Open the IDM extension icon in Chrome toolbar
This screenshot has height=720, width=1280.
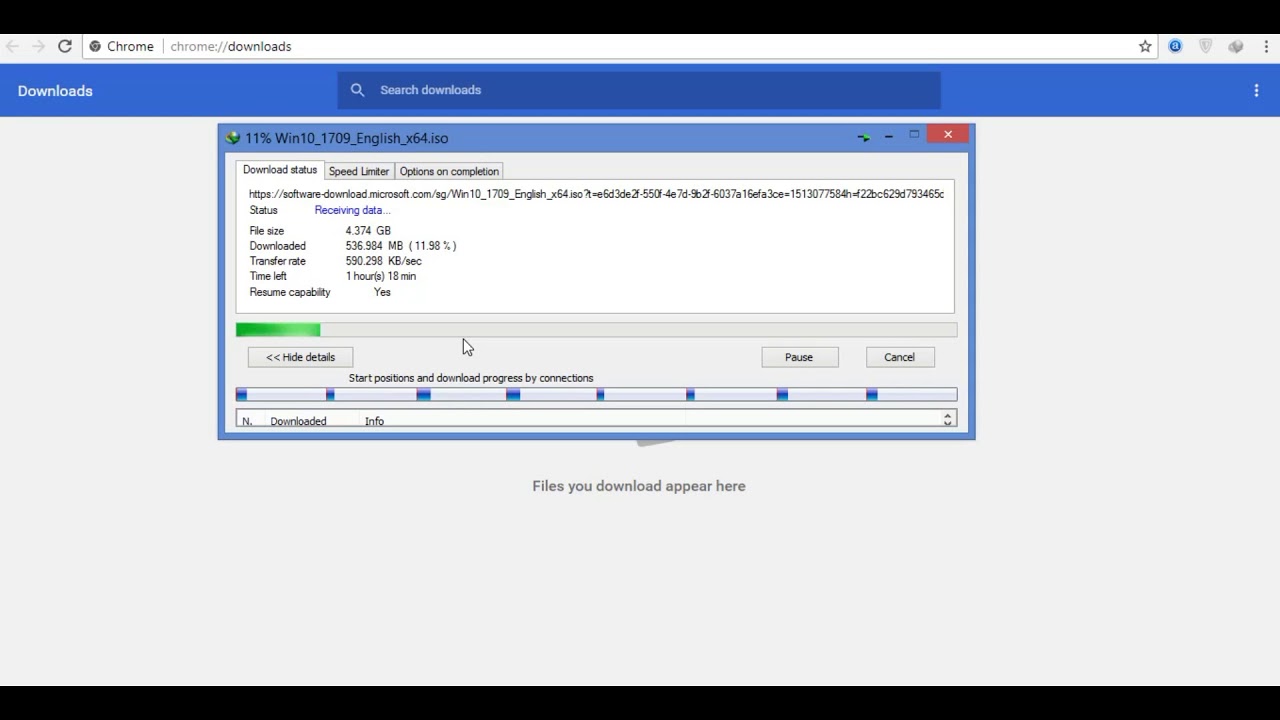1236,46
